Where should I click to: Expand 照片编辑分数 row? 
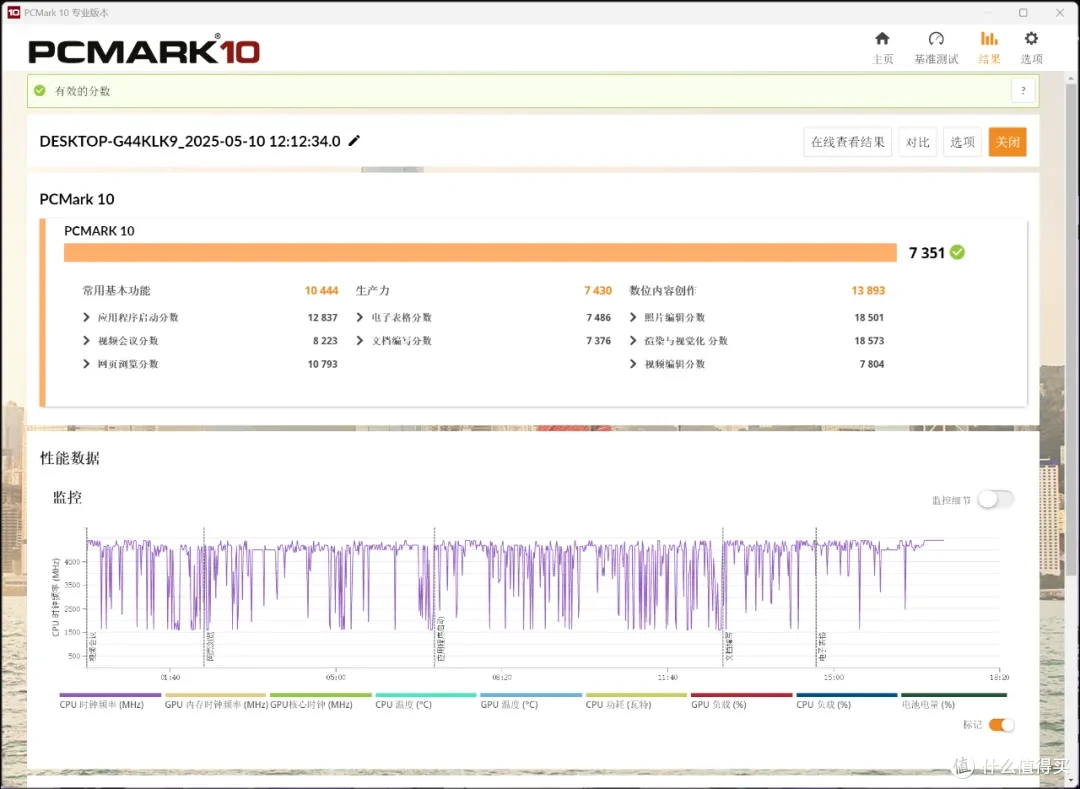[x=633, y=317]
